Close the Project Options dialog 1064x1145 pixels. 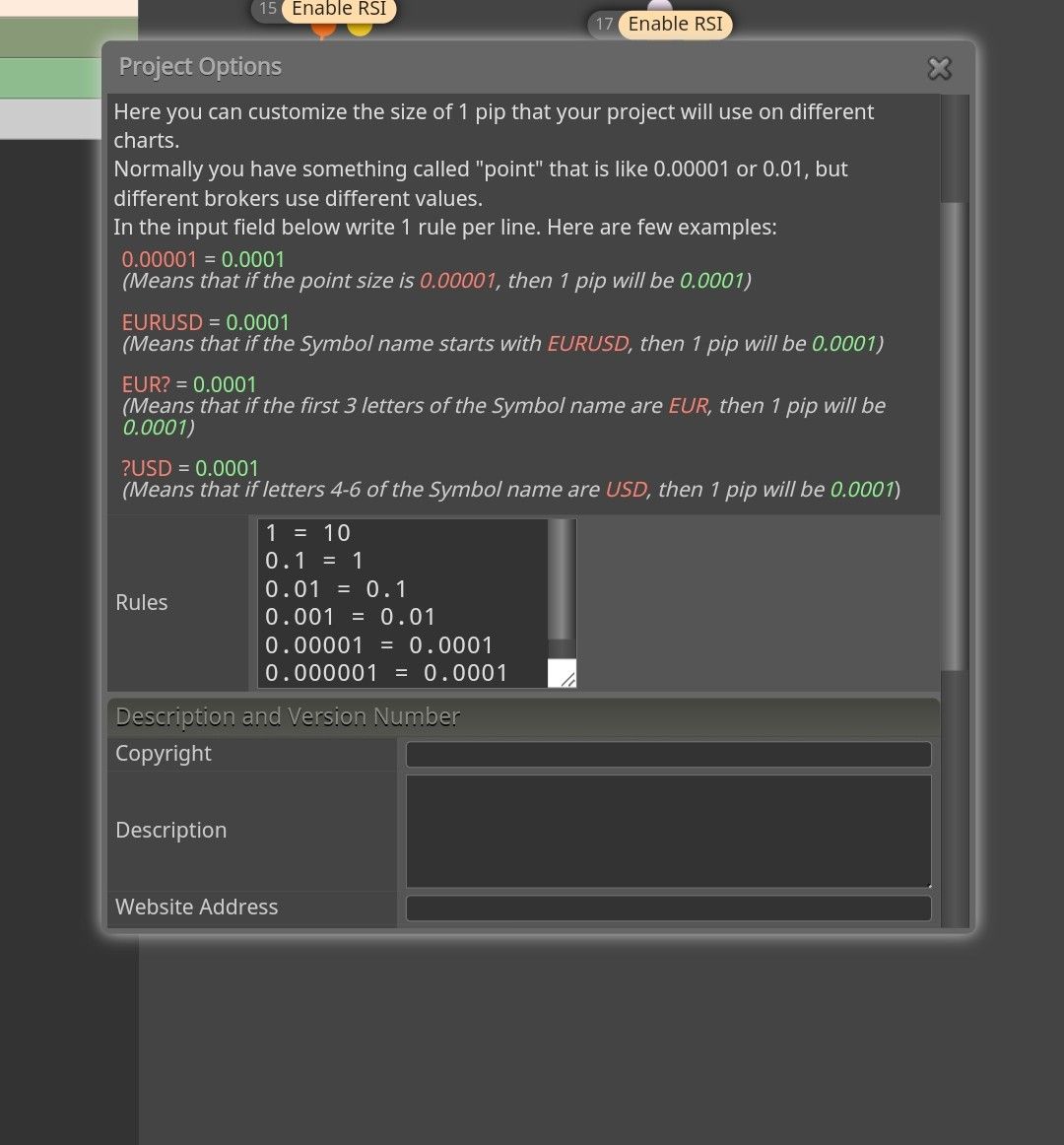pos(939,68)
